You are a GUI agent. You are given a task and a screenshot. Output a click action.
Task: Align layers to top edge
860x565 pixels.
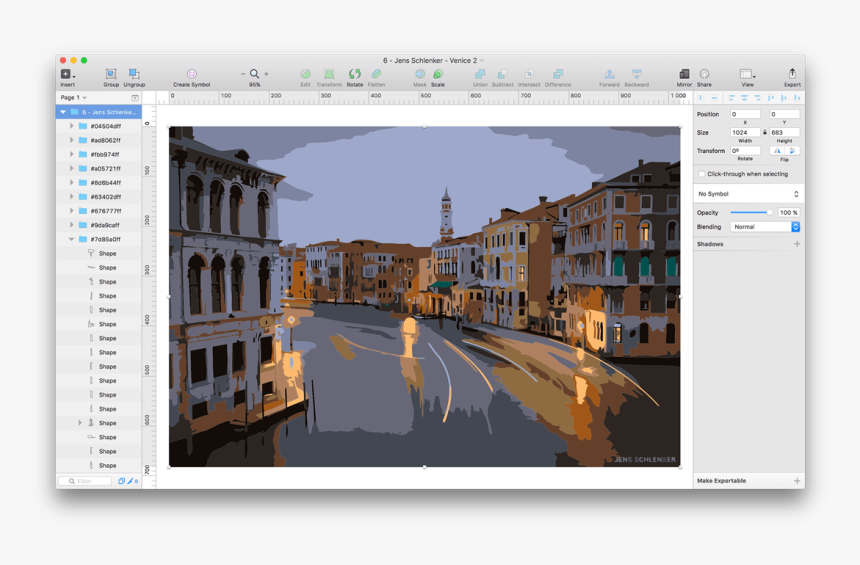point(771,98)
